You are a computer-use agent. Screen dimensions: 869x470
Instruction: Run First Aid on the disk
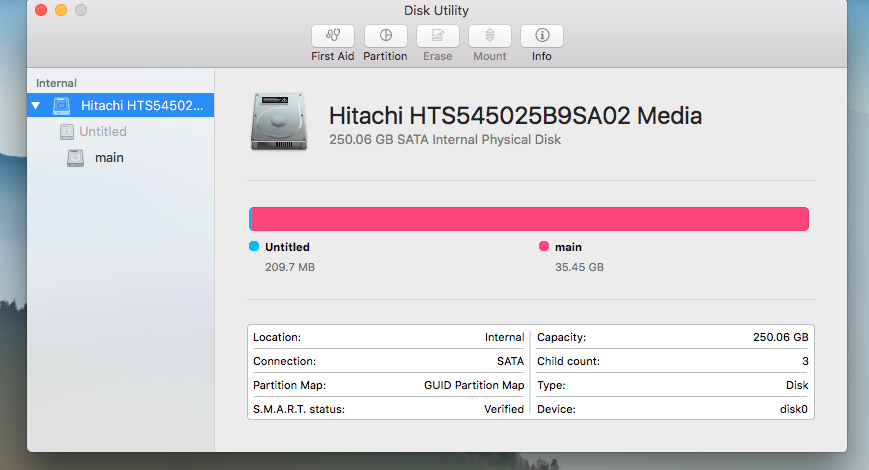click(333, 36)
